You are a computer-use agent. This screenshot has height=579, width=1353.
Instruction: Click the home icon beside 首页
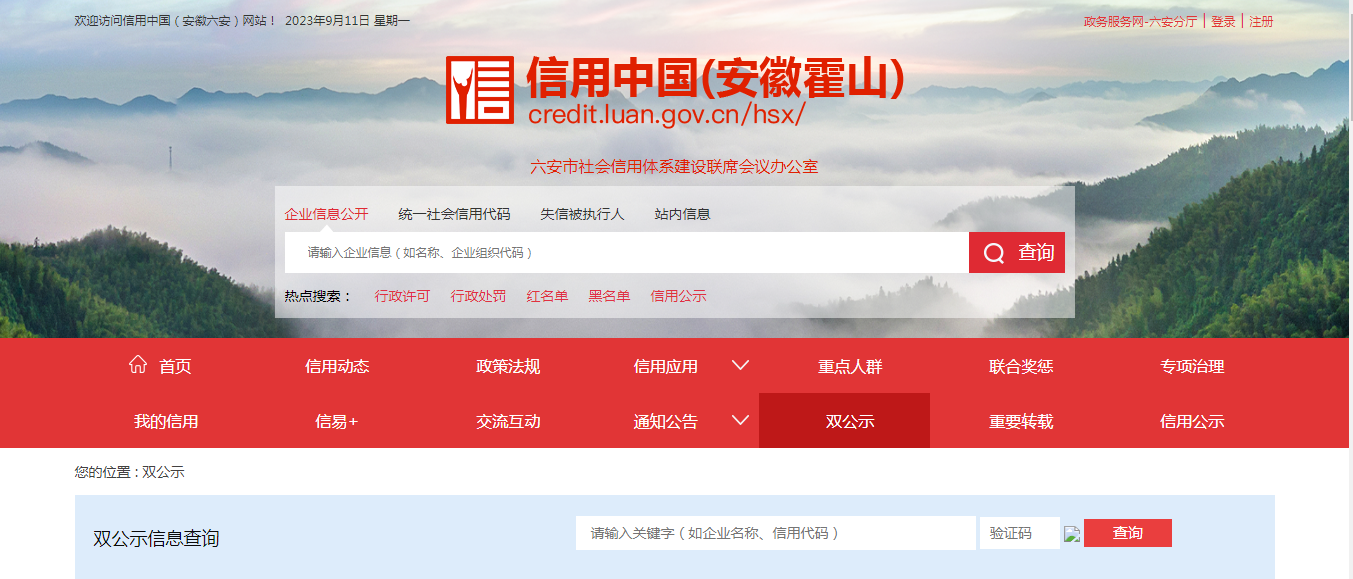[138, 365]
